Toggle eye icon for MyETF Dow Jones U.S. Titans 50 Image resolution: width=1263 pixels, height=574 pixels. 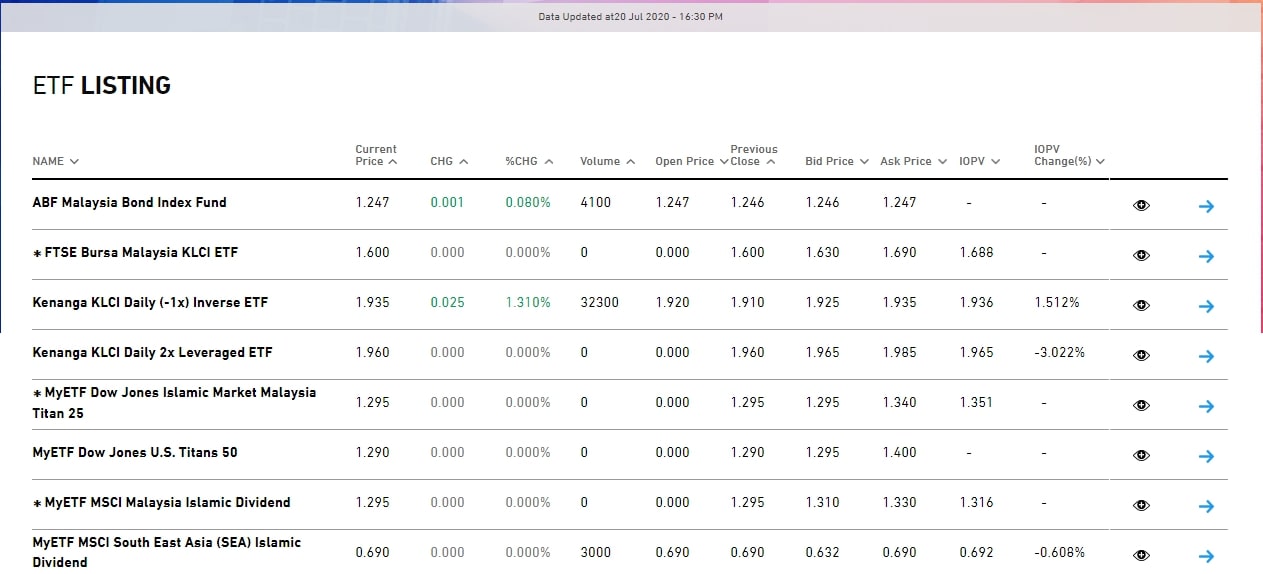tap(1141, 456)
